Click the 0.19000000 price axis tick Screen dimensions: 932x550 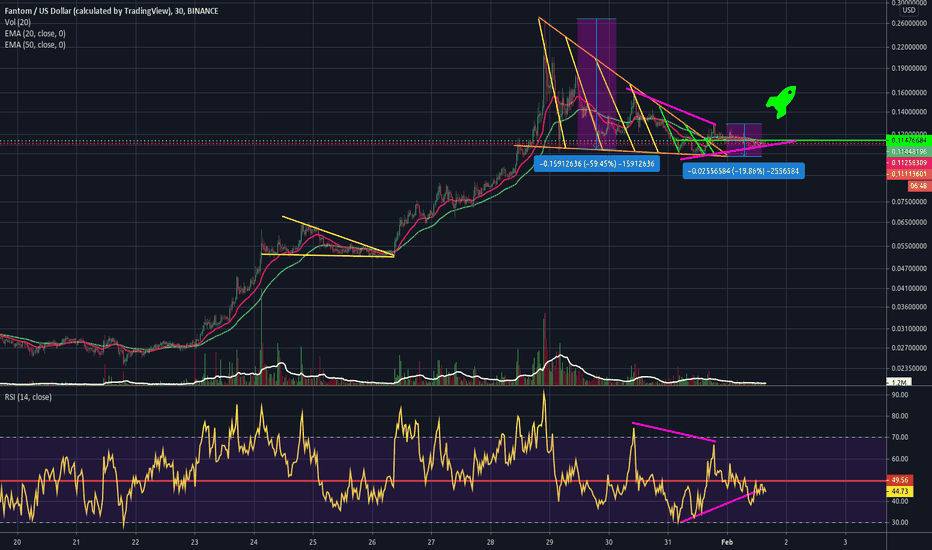(909, 68)
